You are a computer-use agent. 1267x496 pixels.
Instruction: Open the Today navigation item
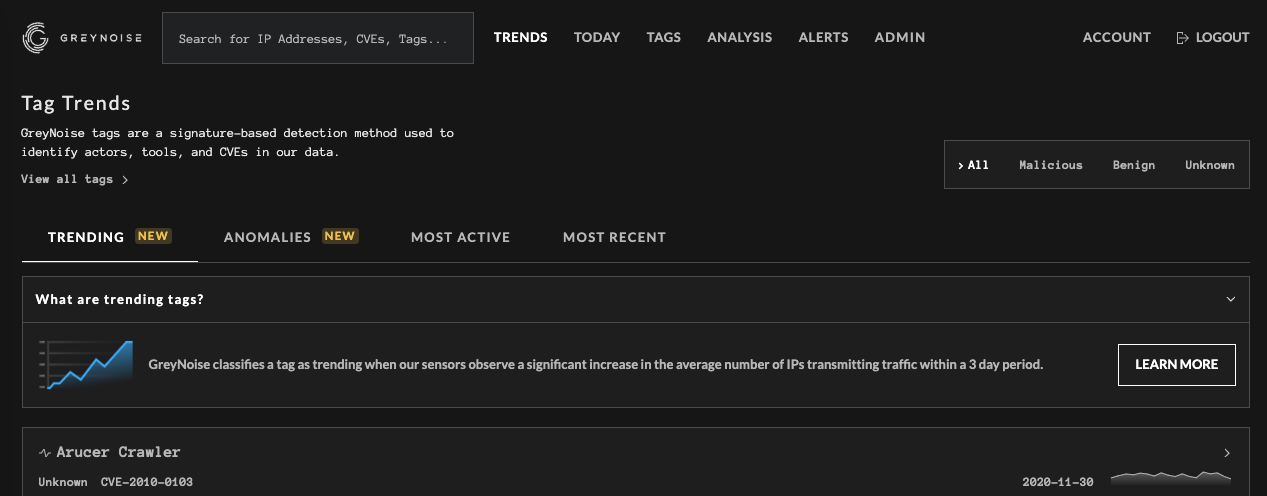(x=597, y=38)
